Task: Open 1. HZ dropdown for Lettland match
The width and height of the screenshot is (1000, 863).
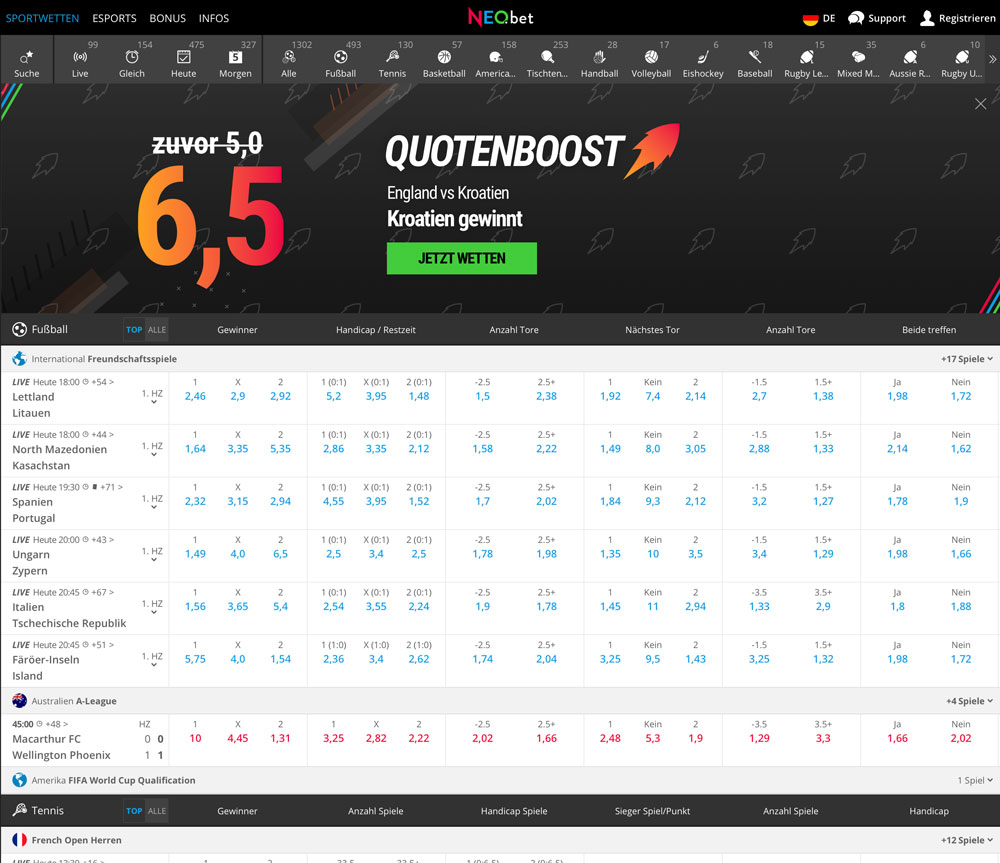Action: tap(152, 397)
